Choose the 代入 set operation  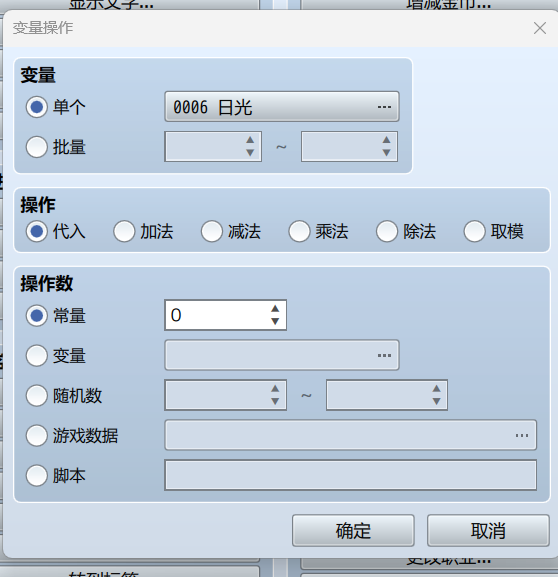tap(37, 231)
